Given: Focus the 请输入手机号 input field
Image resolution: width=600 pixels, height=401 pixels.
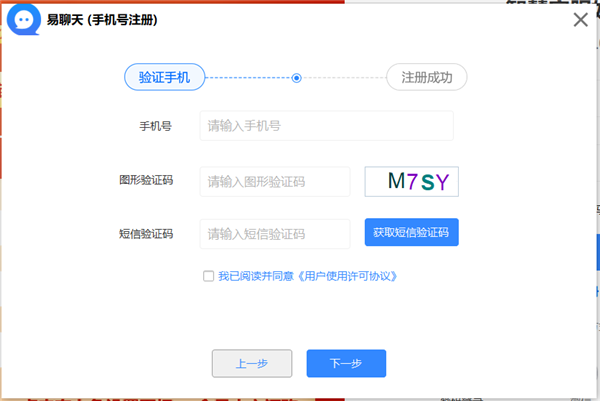Looking at the screenshot, I should [326, 126].
